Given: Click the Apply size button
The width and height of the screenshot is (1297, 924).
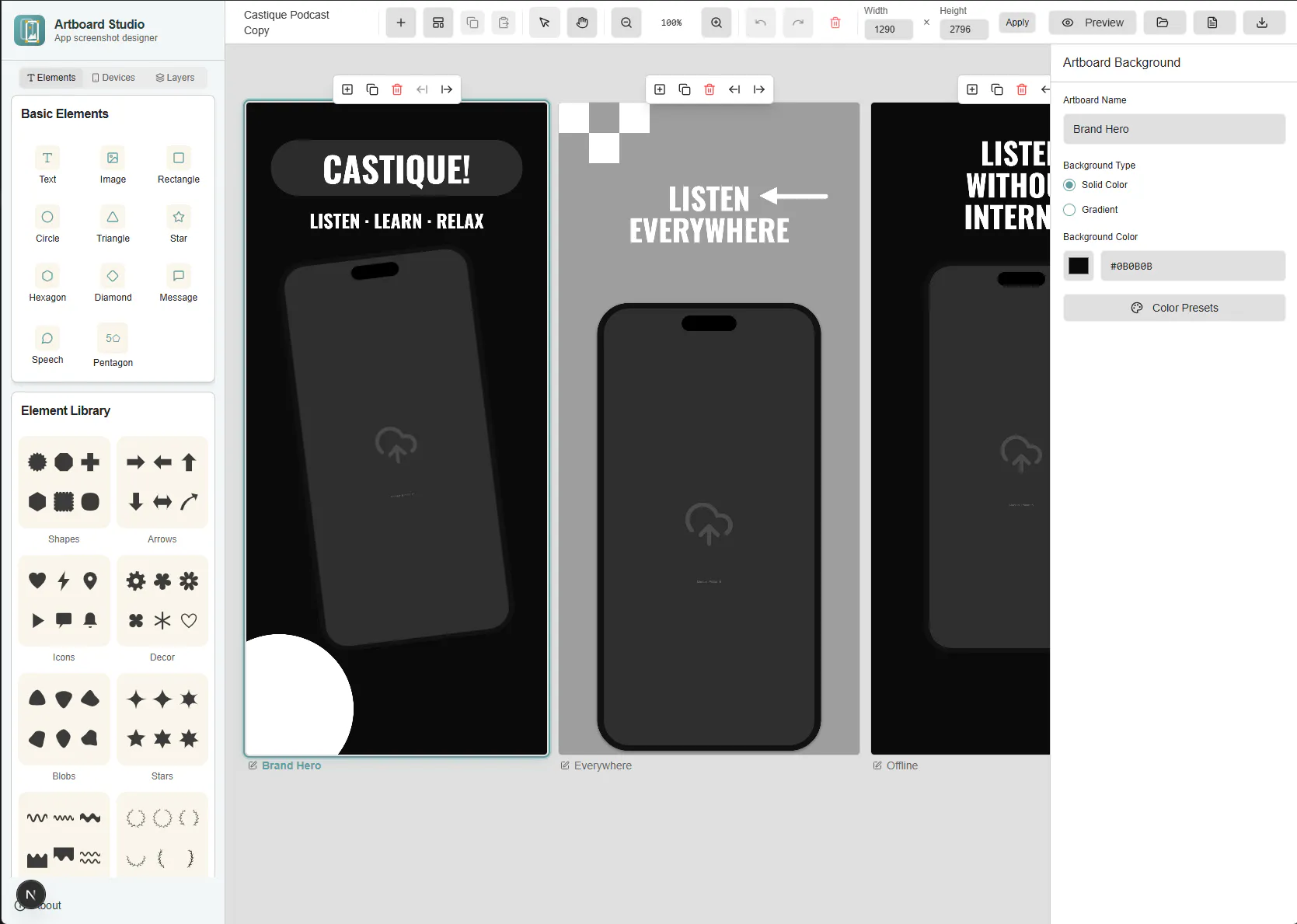Looking at the screenshot, I should 1017,23.
